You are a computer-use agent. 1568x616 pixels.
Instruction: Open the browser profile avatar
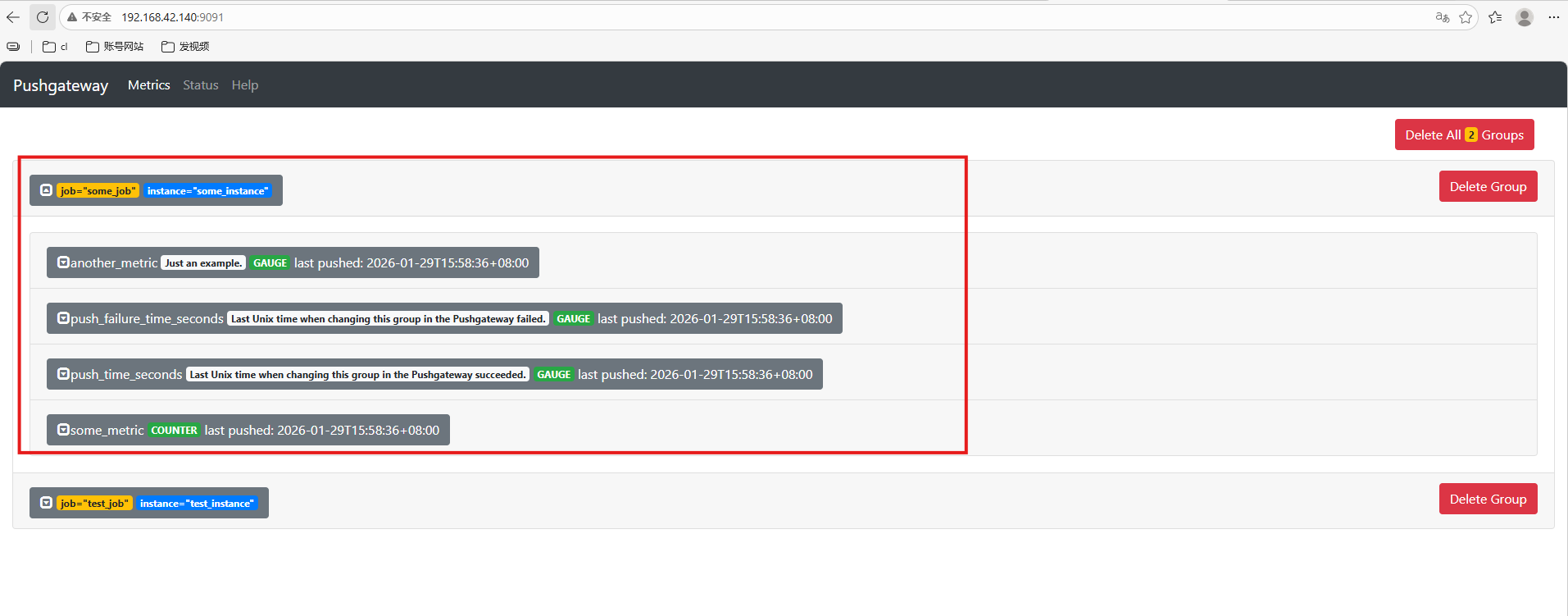[1524, 17]
